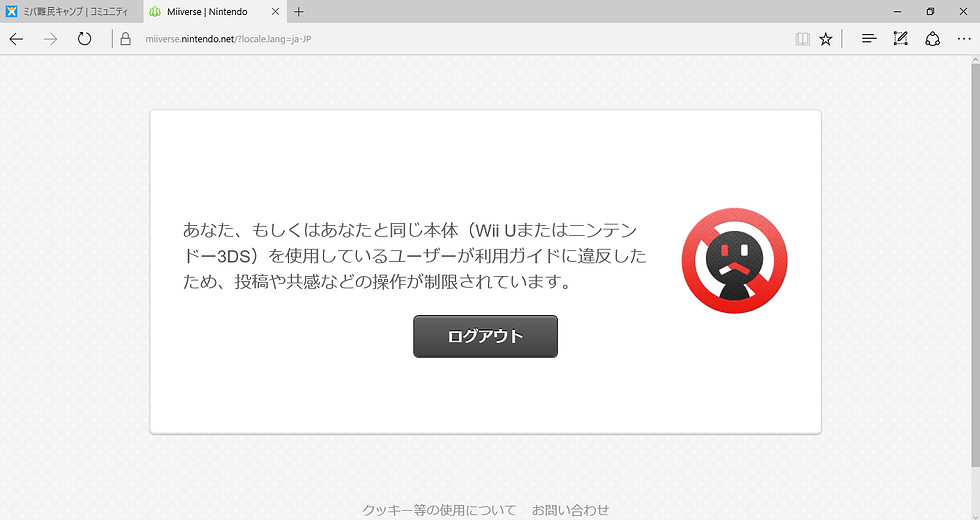Click the ミバ難民キャンプ tab favicon
Screen dimensions: 980x520
tap(11, 11)
